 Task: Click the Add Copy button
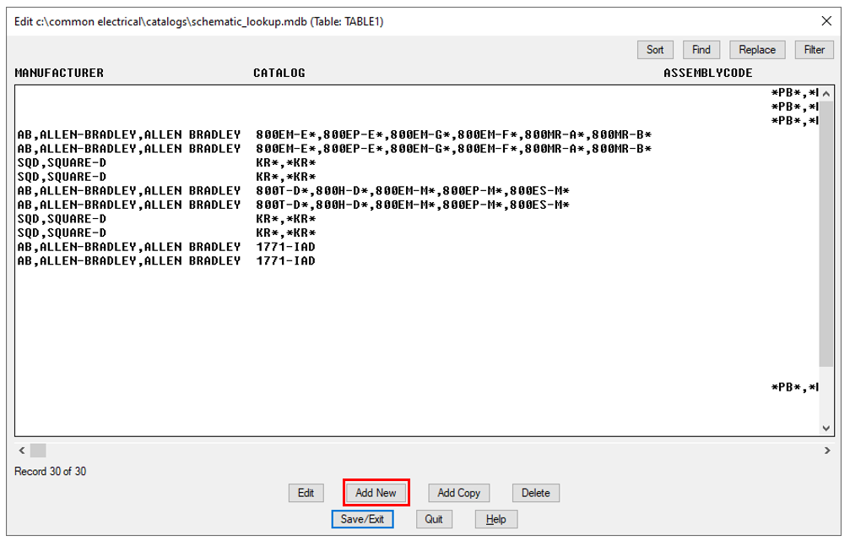(x=459, y=493)
